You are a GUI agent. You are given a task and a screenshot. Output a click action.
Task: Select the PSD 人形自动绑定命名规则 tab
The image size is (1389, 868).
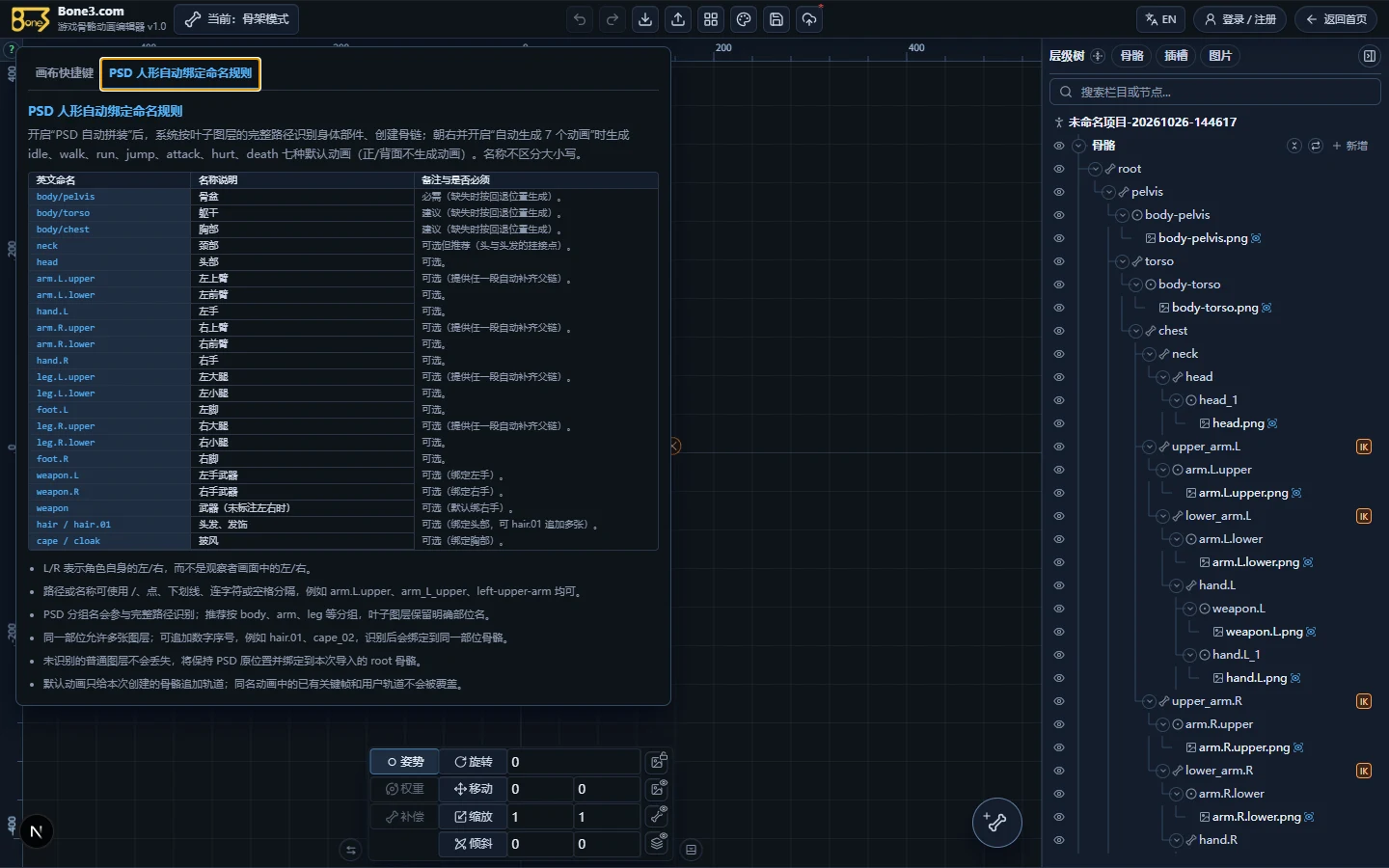click(x=180, y=73)
